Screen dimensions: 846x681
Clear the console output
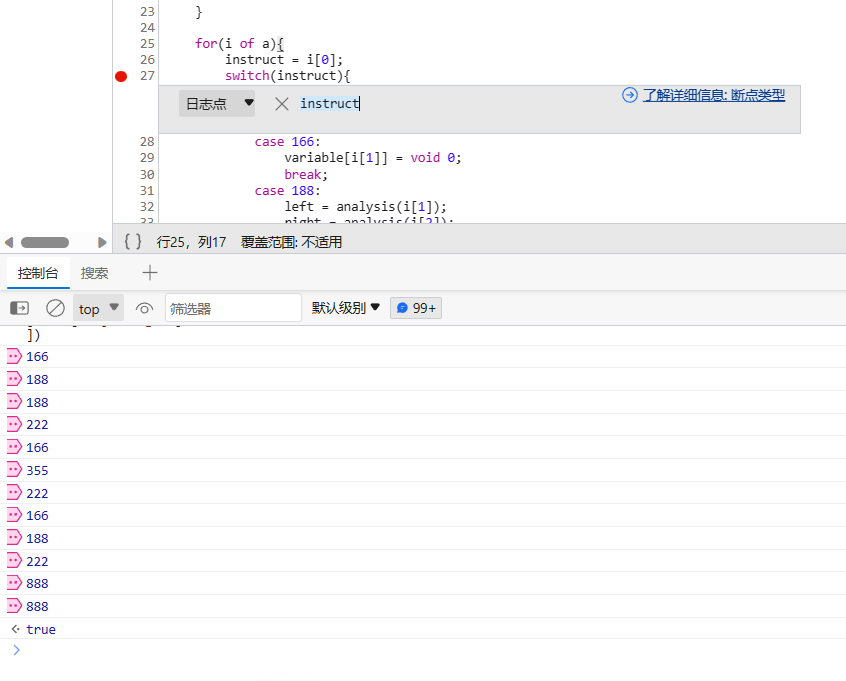pos(56,308)
